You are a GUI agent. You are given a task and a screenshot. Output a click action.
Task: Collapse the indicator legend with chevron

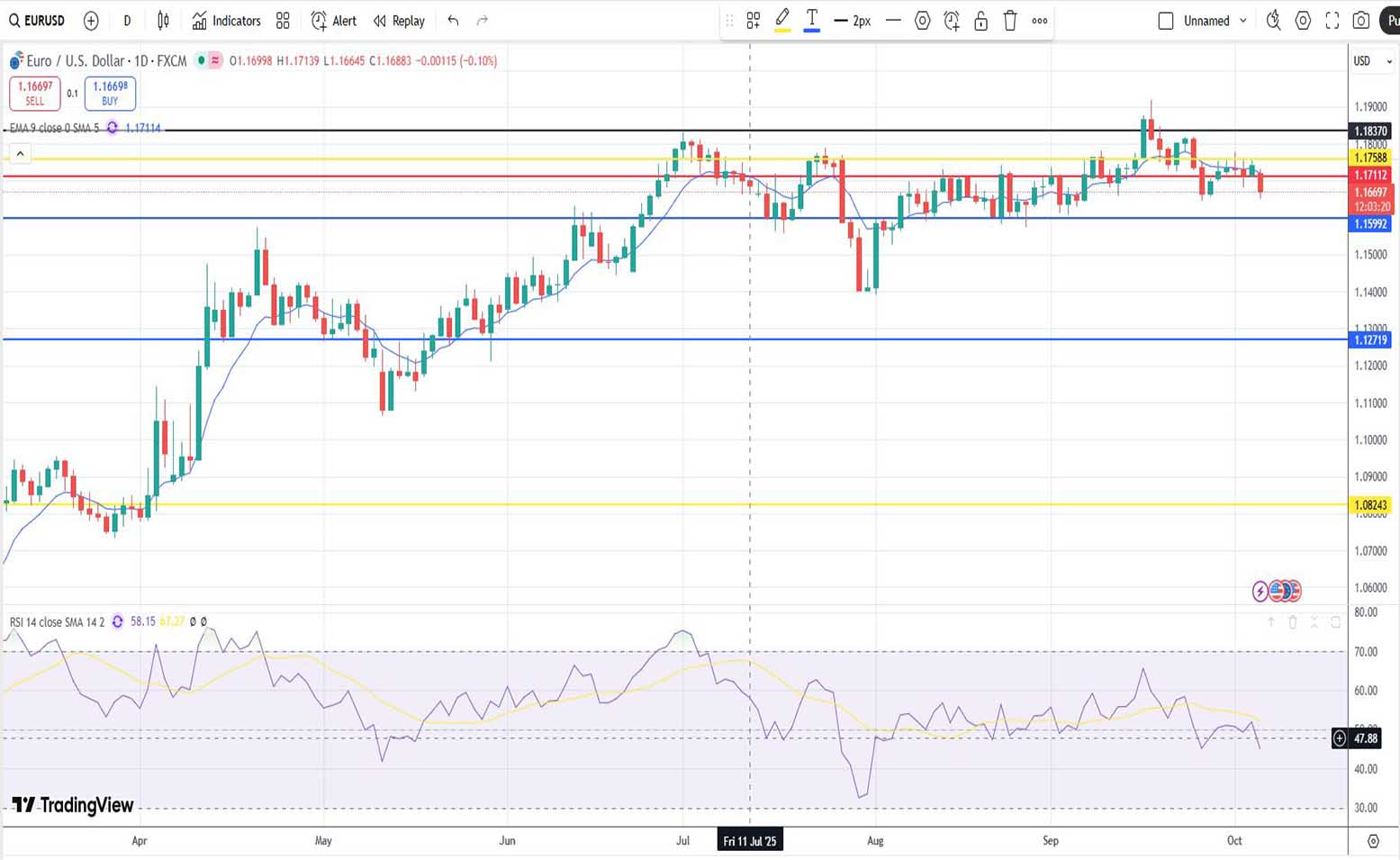[20, 154]
